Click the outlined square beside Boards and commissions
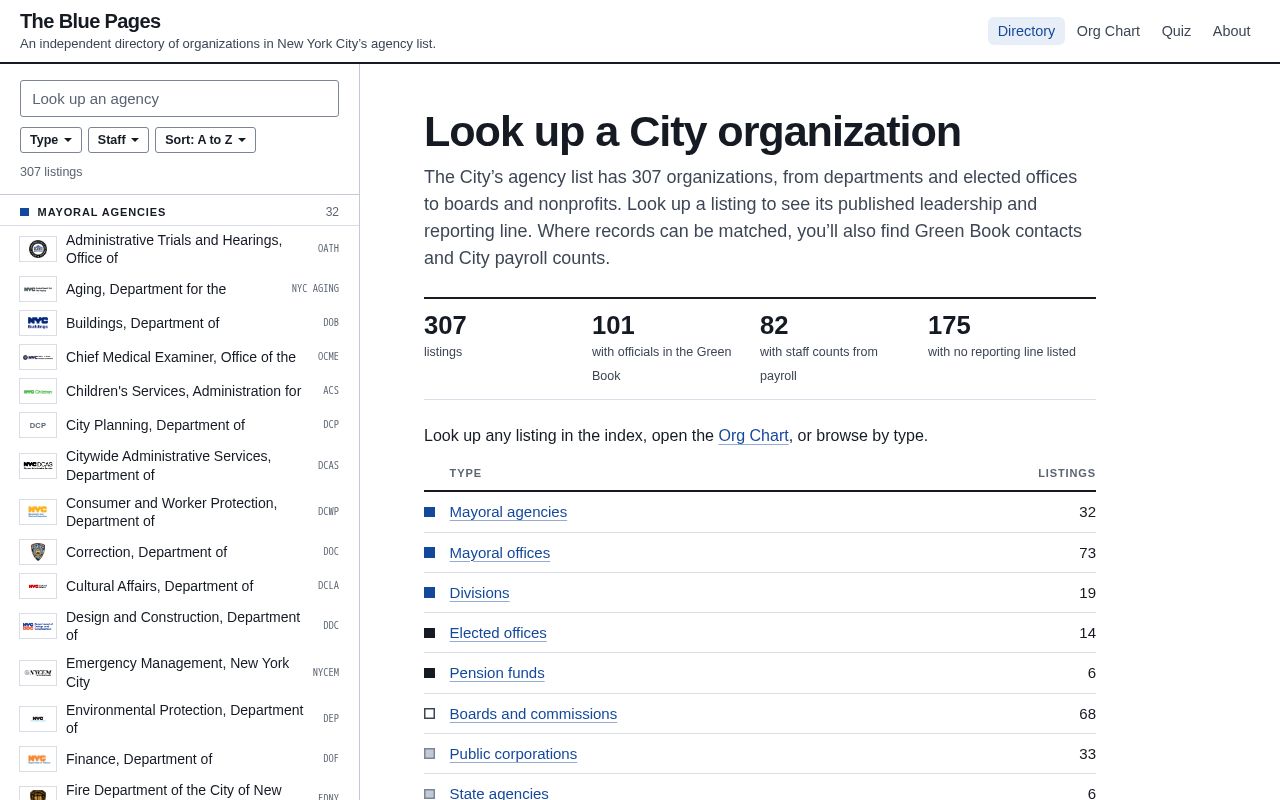 [429, 714]
